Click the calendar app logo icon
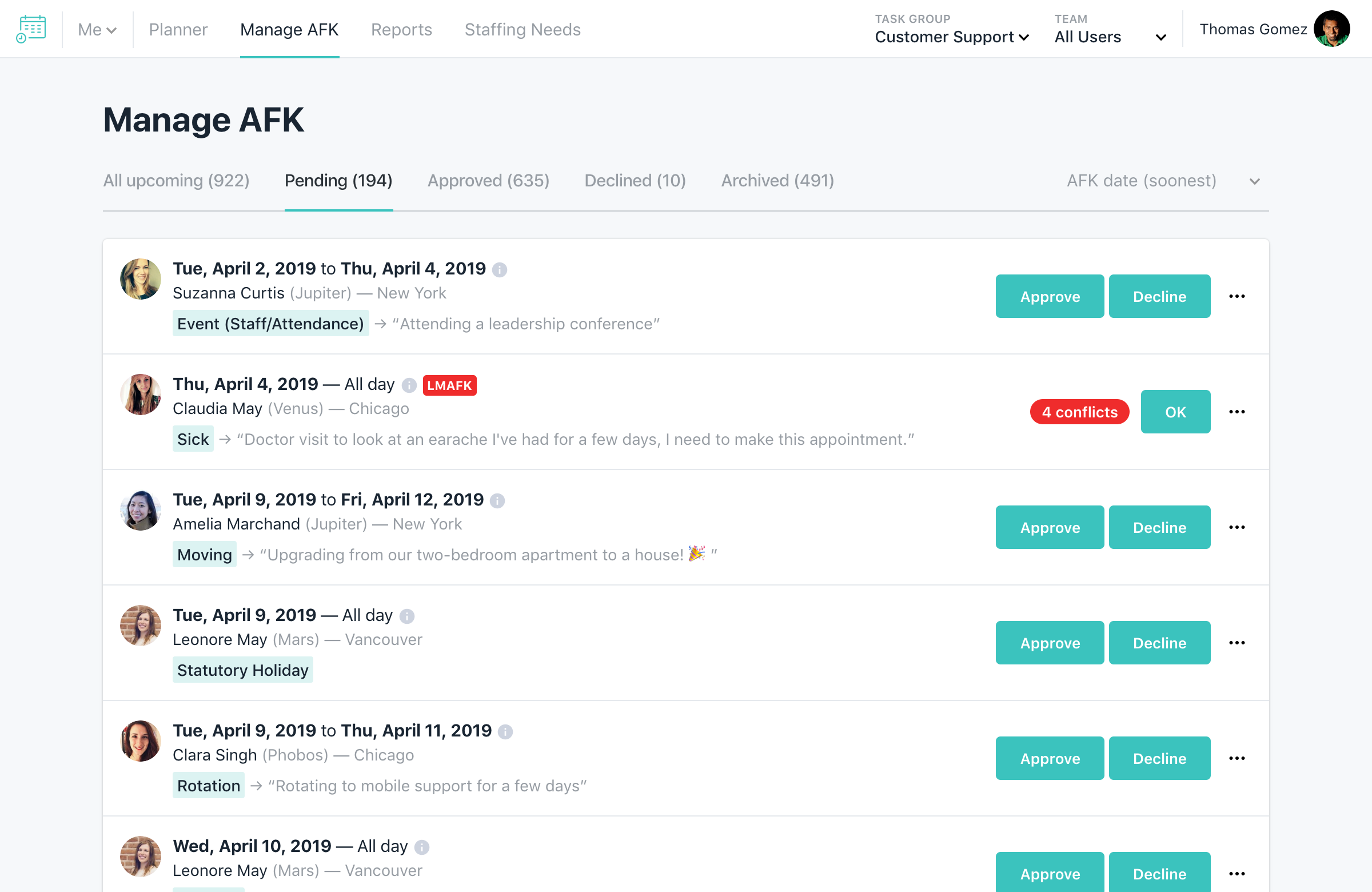The width and height of the screenshot is (1372, 892). [x=31, y=29]
